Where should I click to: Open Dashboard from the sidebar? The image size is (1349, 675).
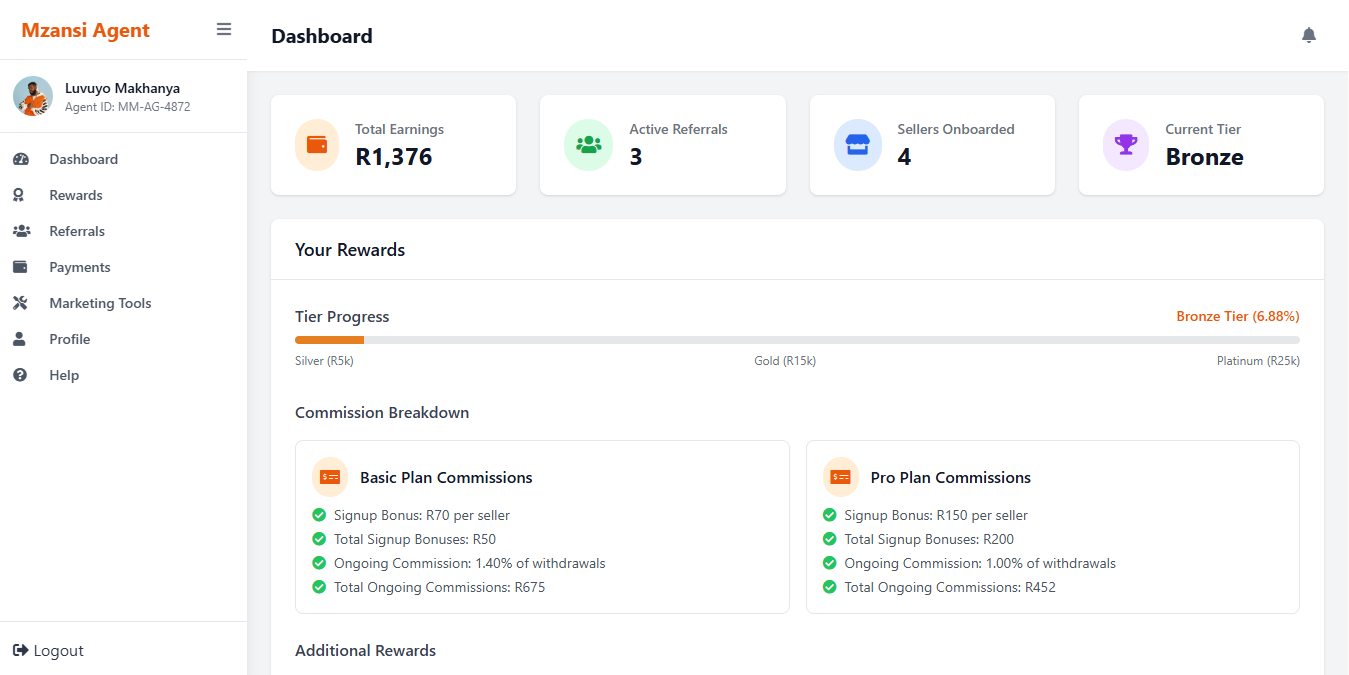coord(83,159)
